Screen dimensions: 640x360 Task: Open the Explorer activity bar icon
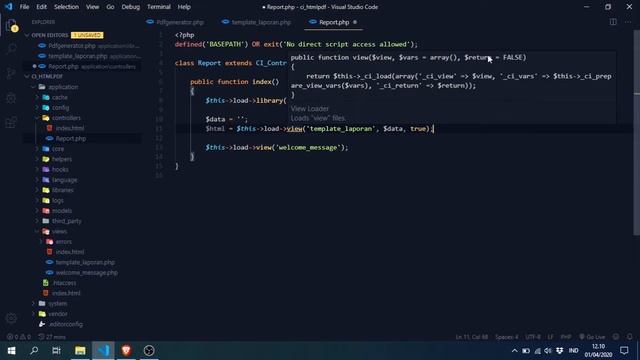[11, 25]
